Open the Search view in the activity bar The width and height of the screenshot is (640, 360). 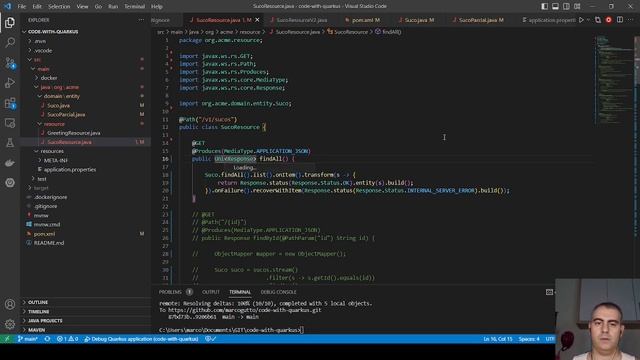coord(10,42)
